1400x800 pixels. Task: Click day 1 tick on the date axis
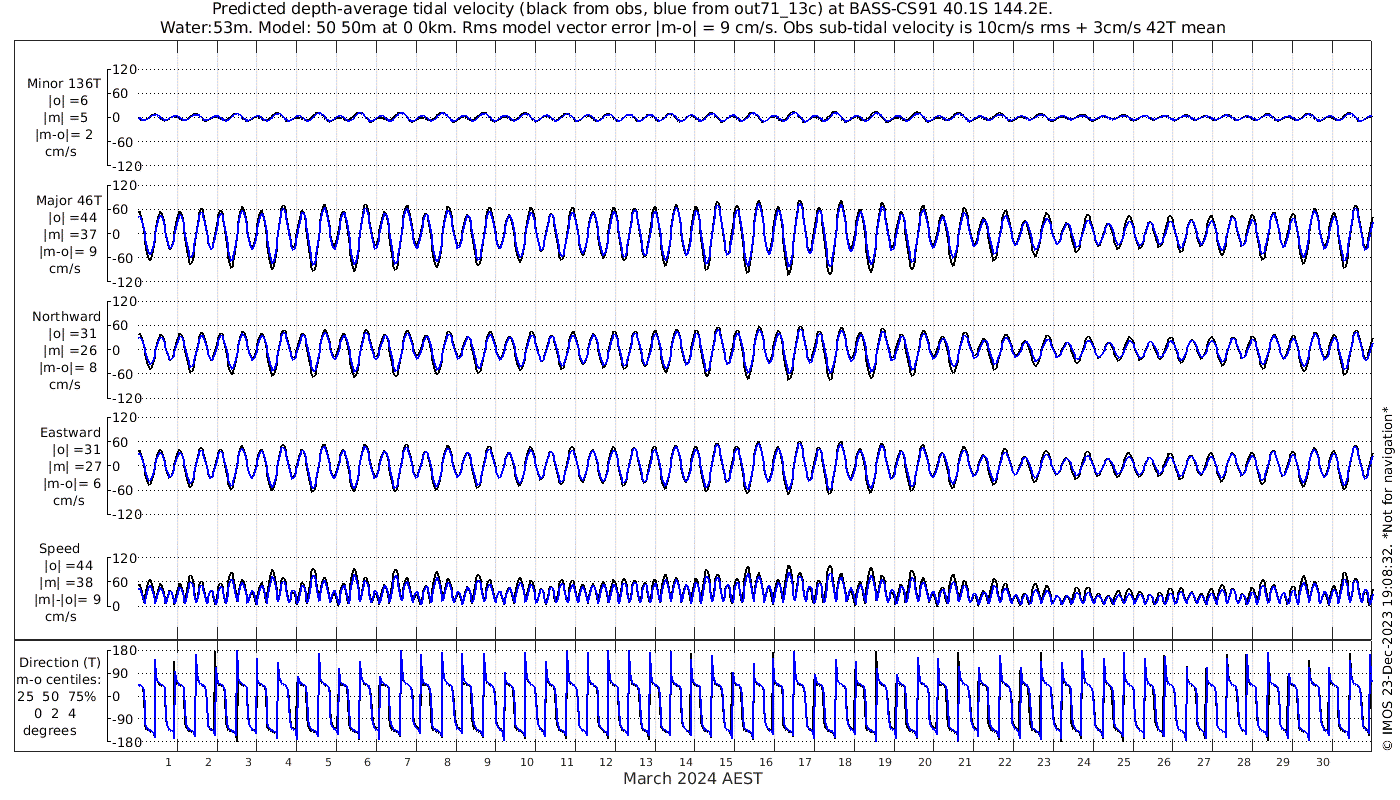point(169,762)
